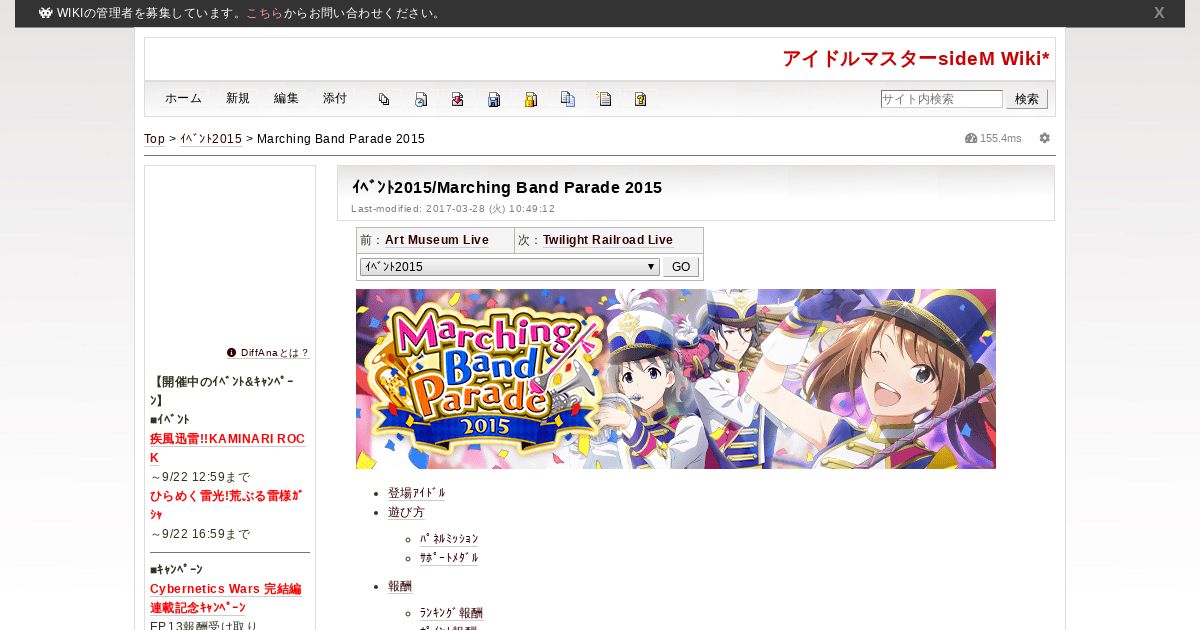This screenshot has width=1200, height=630.
Task: Click the yellow padlock freeze icon
Action: [531, 99]
